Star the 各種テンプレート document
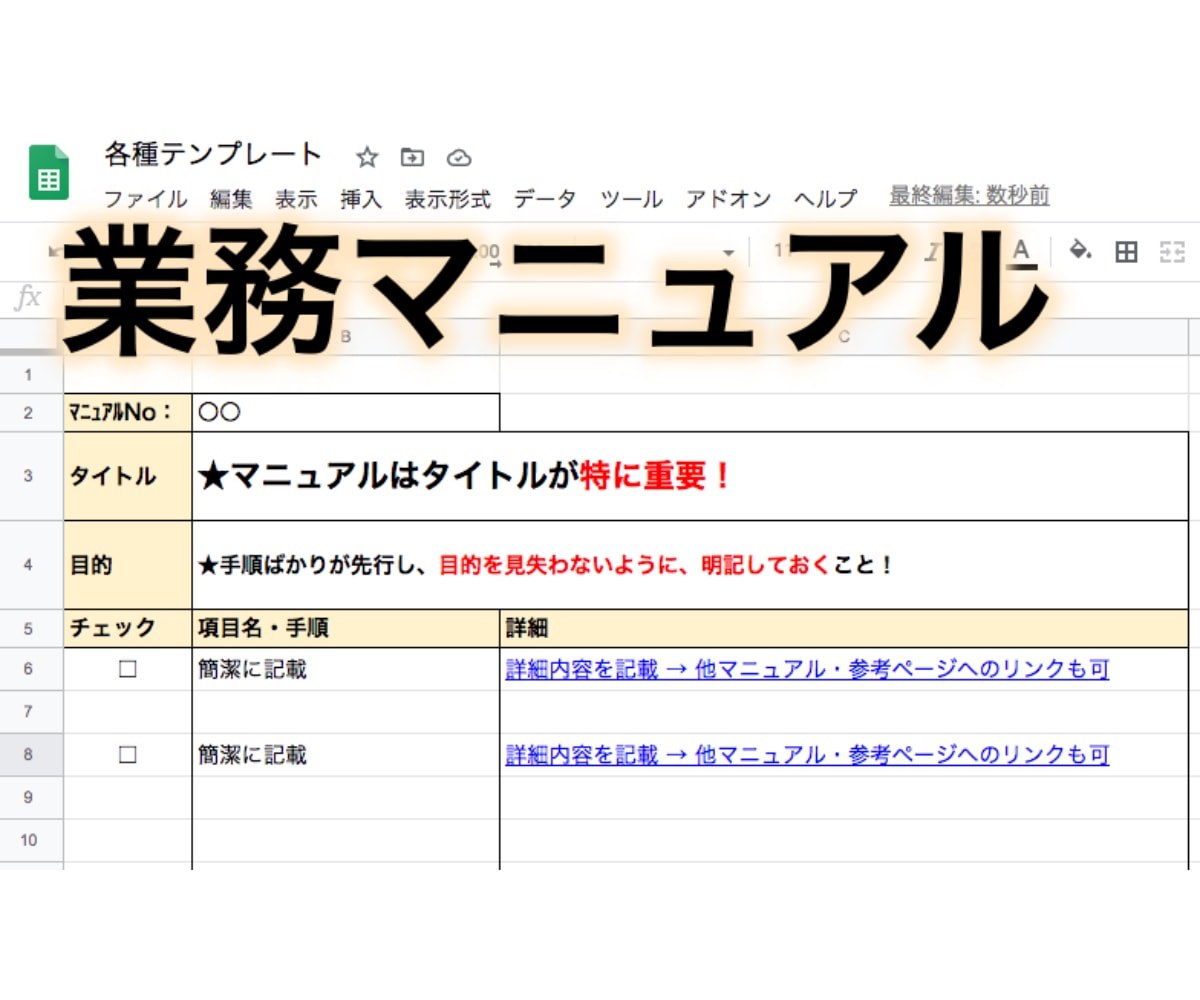The height and width of the screenshot is (1000, 1200). [367, 157]
